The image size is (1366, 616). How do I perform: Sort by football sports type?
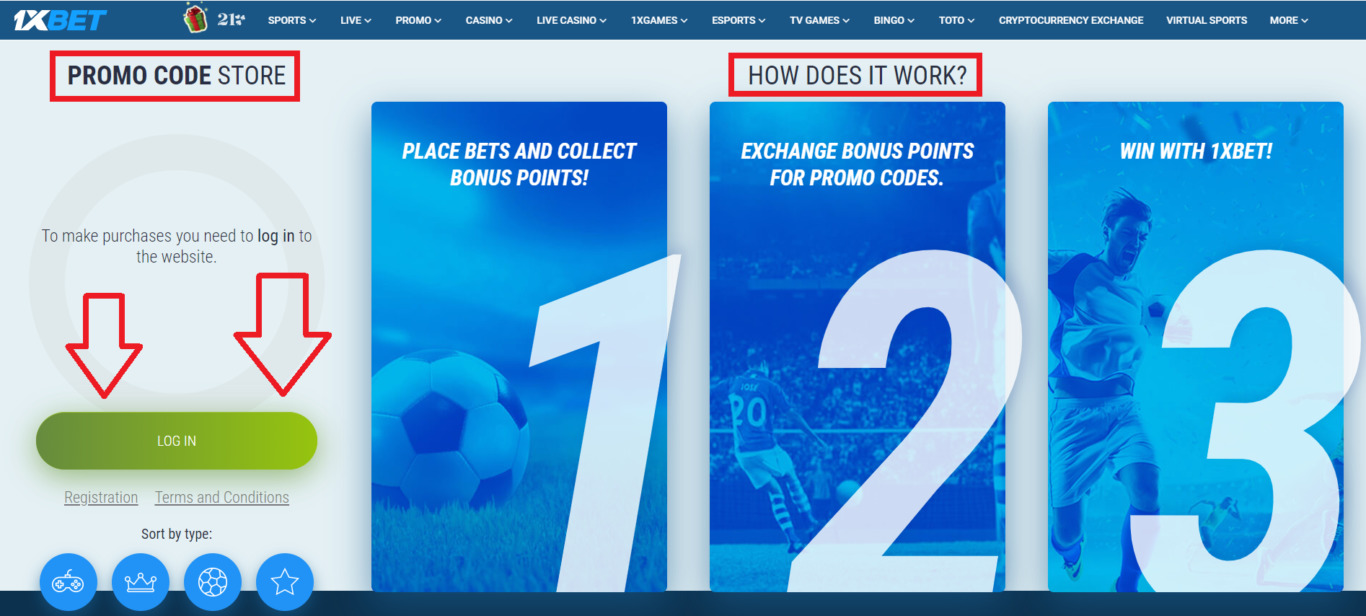[x=213, y=582]
